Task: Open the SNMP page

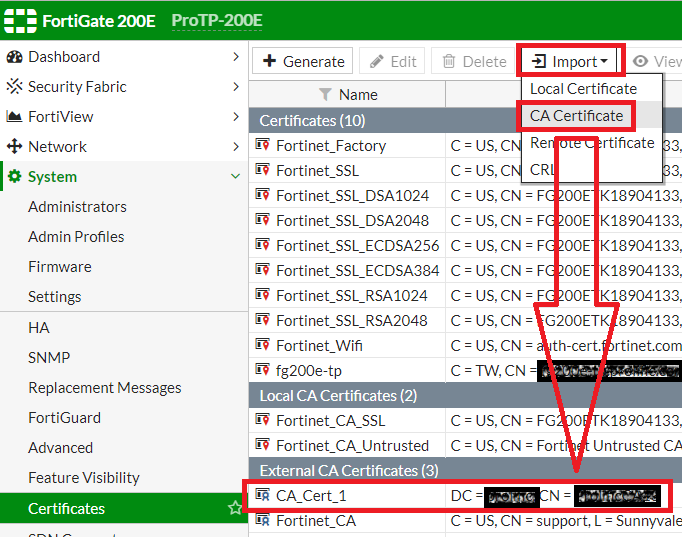Action: coord(49,357)
